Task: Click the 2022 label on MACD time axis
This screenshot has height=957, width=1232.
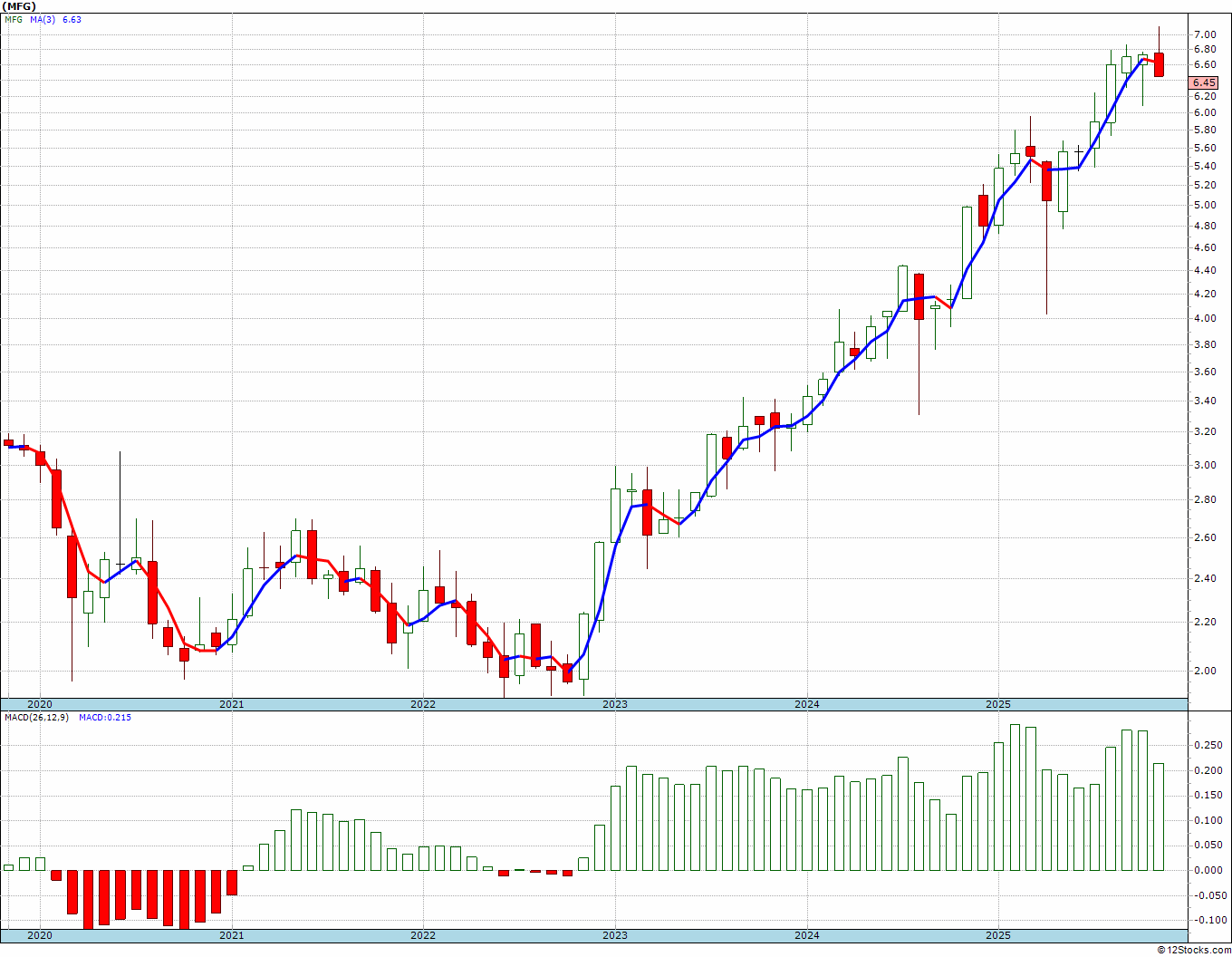Action: 423,935
